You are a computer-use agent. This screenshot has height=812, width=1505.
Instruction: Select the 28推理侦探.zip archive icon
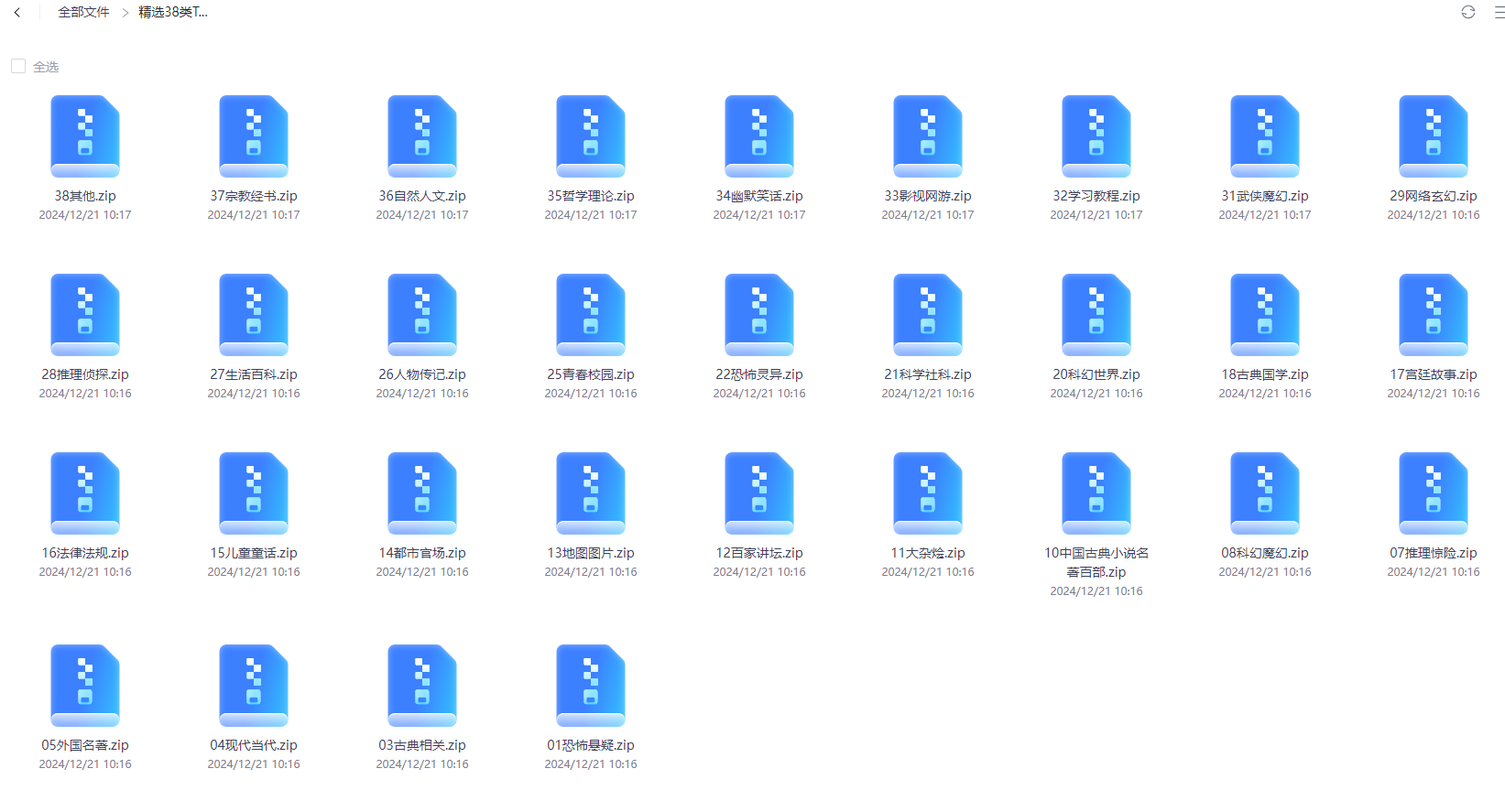tap(85, 315)
